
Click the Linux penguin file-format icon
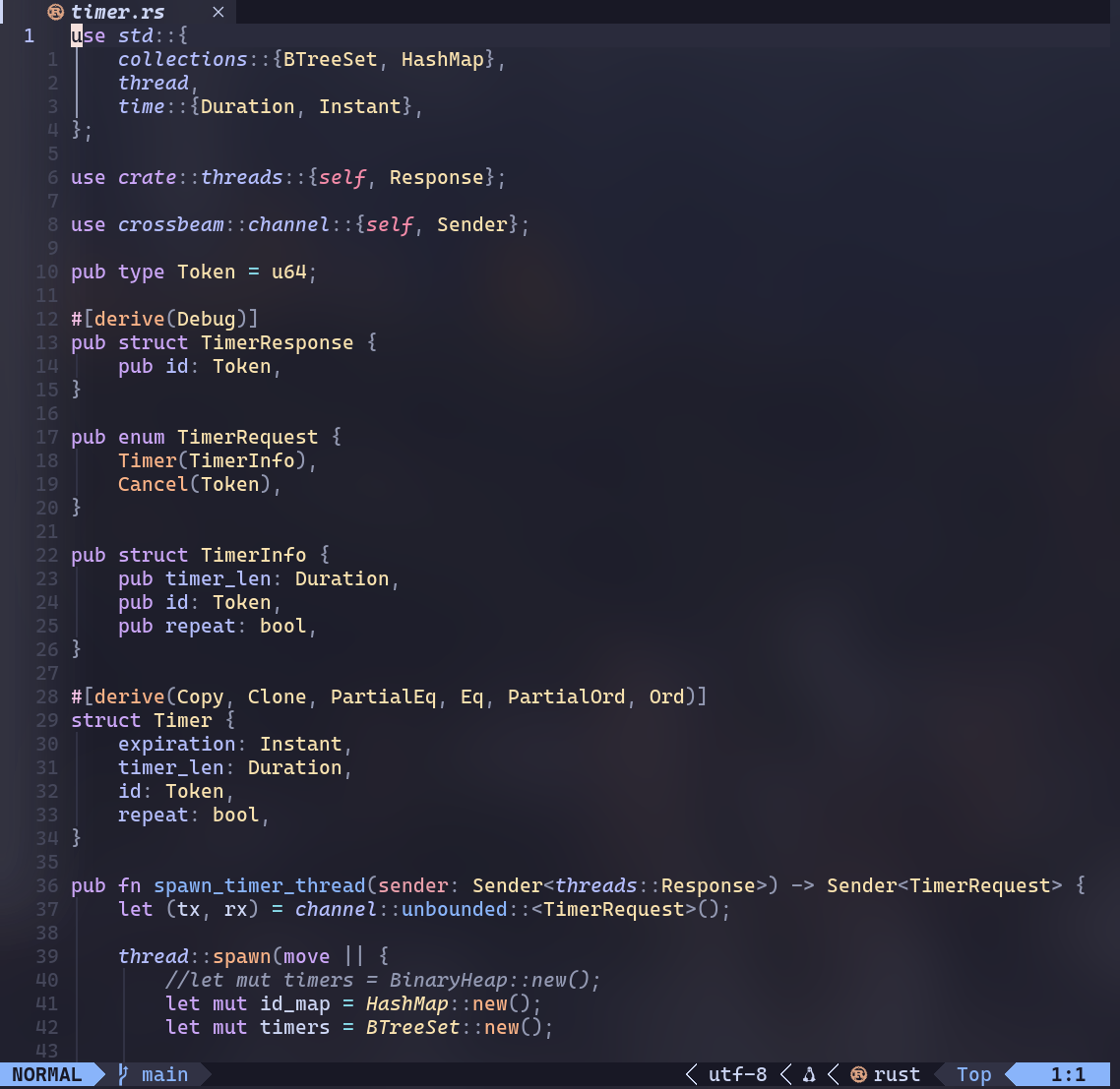click(x=809, y=1074)
